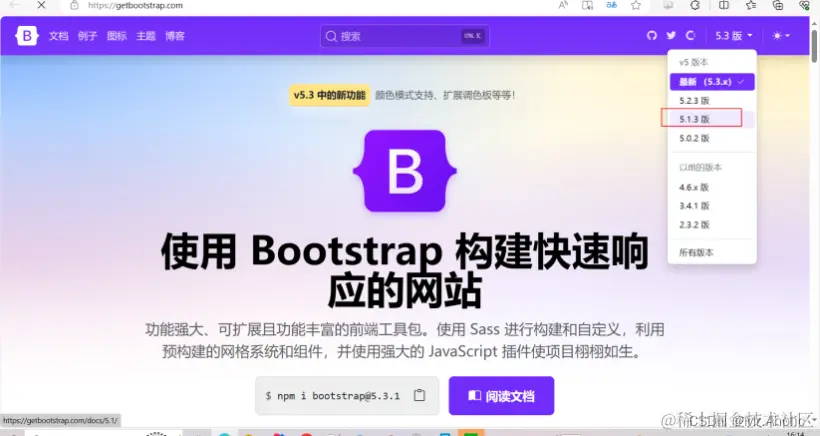Viewport: 820px width, 436px height.
Task: Click the browser essentials heart icon
Action: [x=805, y=5]
